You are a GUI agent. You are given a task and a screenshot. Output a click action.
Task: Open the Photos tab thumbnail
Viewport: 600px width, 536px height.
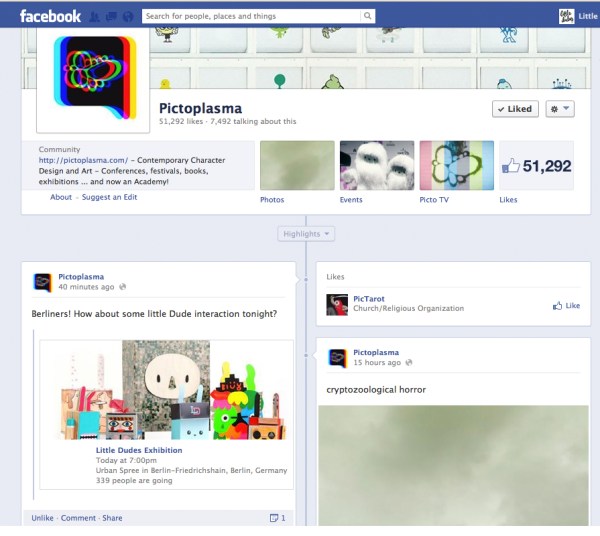[x=297, y=165]
